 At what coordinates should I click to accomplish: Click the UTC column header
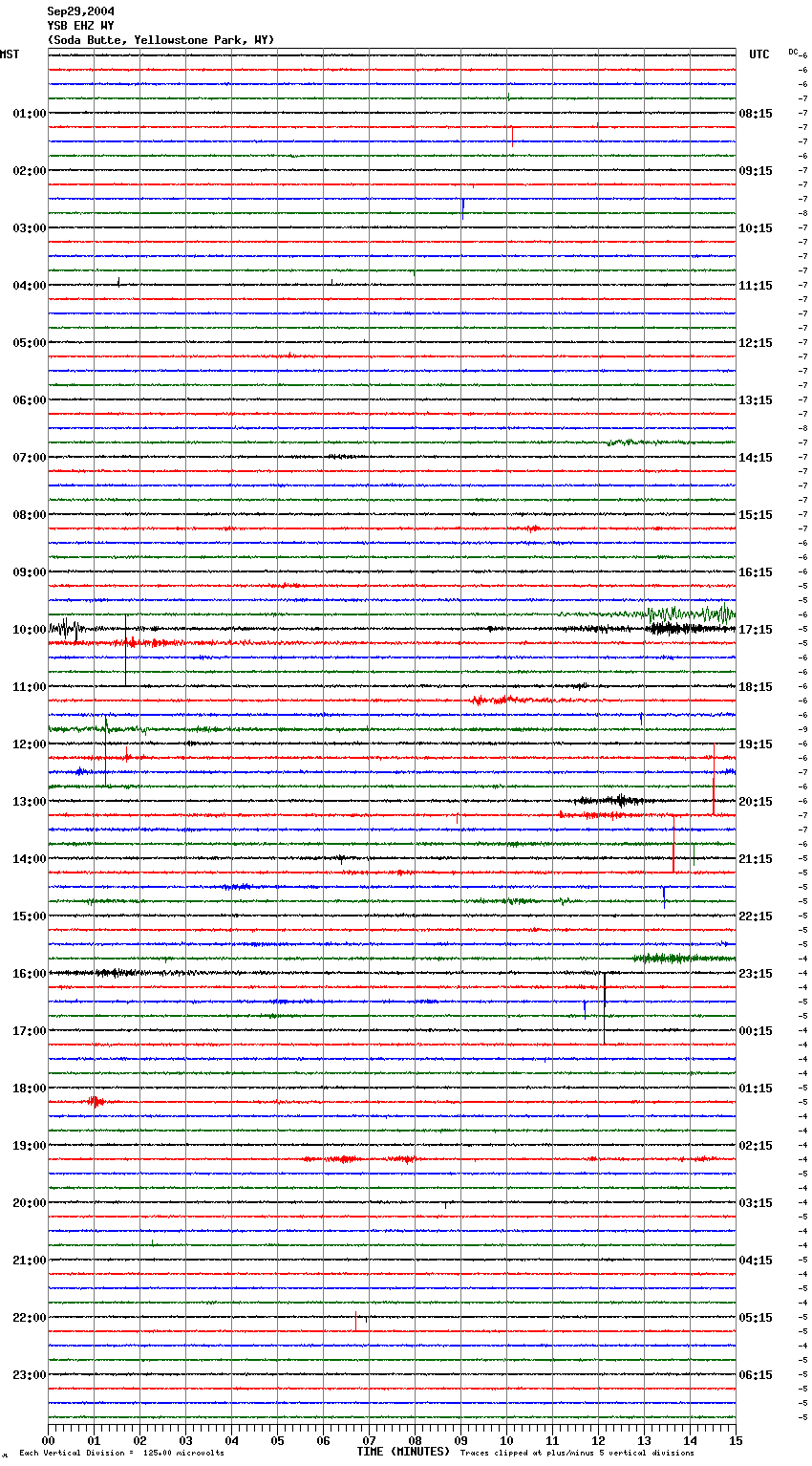[759, 54]
